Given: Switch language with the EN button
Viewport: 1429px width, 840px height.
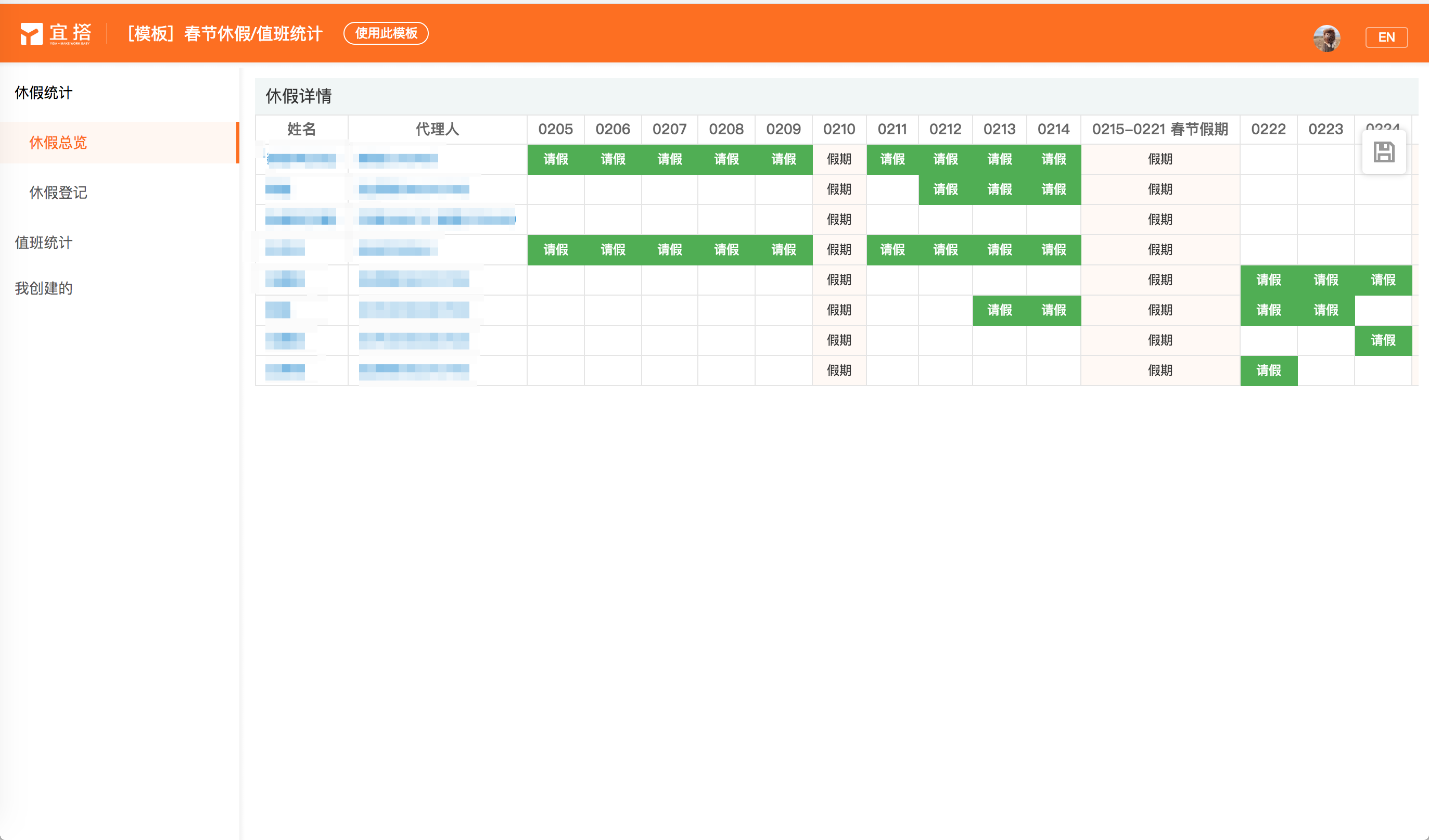Looking at the screenshot, I should pyautogui.click(x=1386, y=37).
